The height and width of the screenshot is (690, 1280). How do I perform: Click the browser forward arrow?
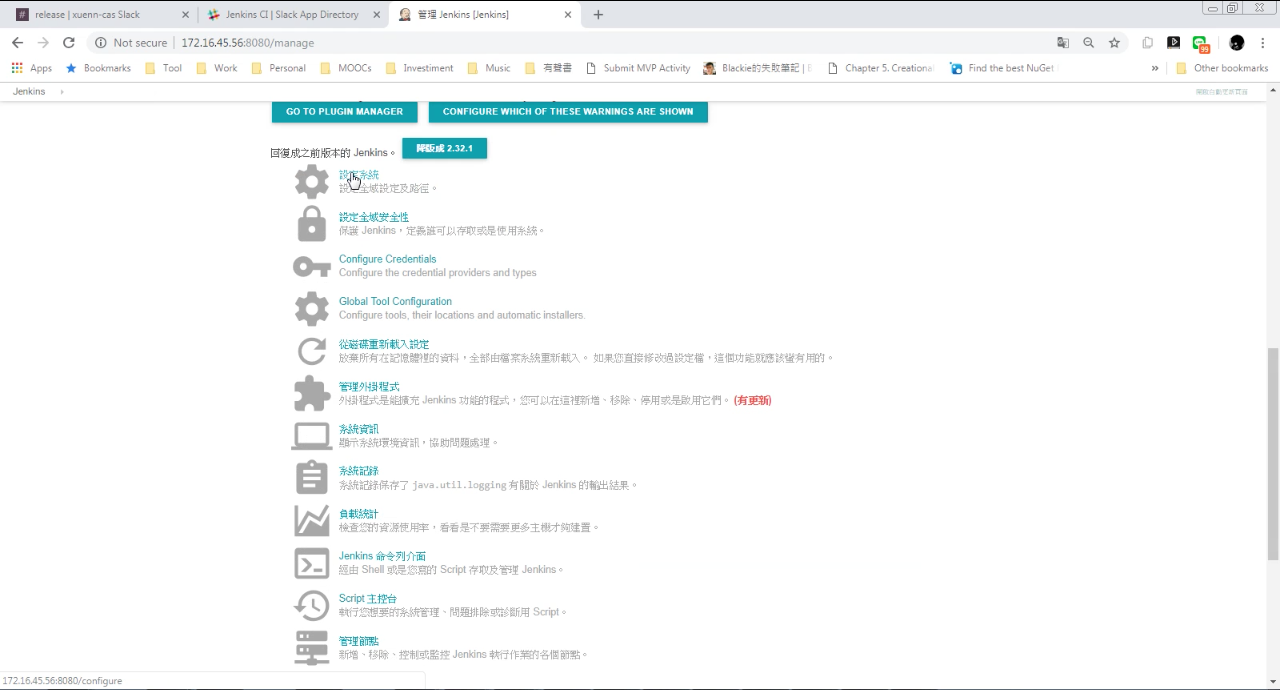pos(43,43)
